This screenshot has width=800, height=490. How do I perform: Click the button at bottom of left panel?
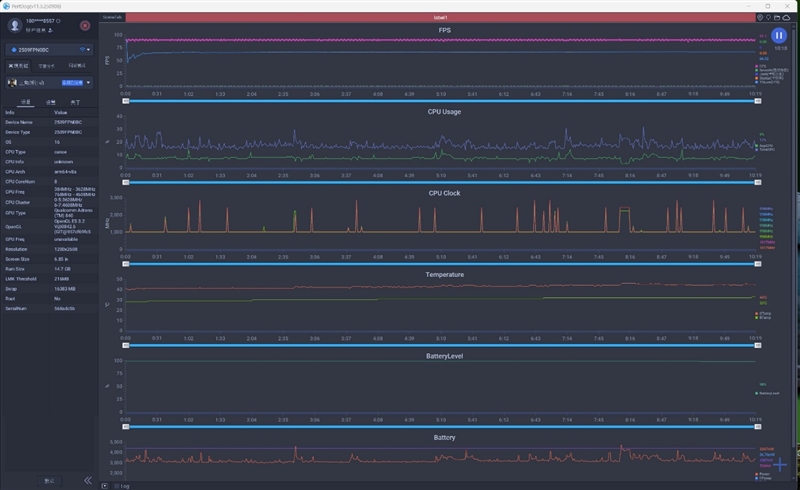coord(50,480)
